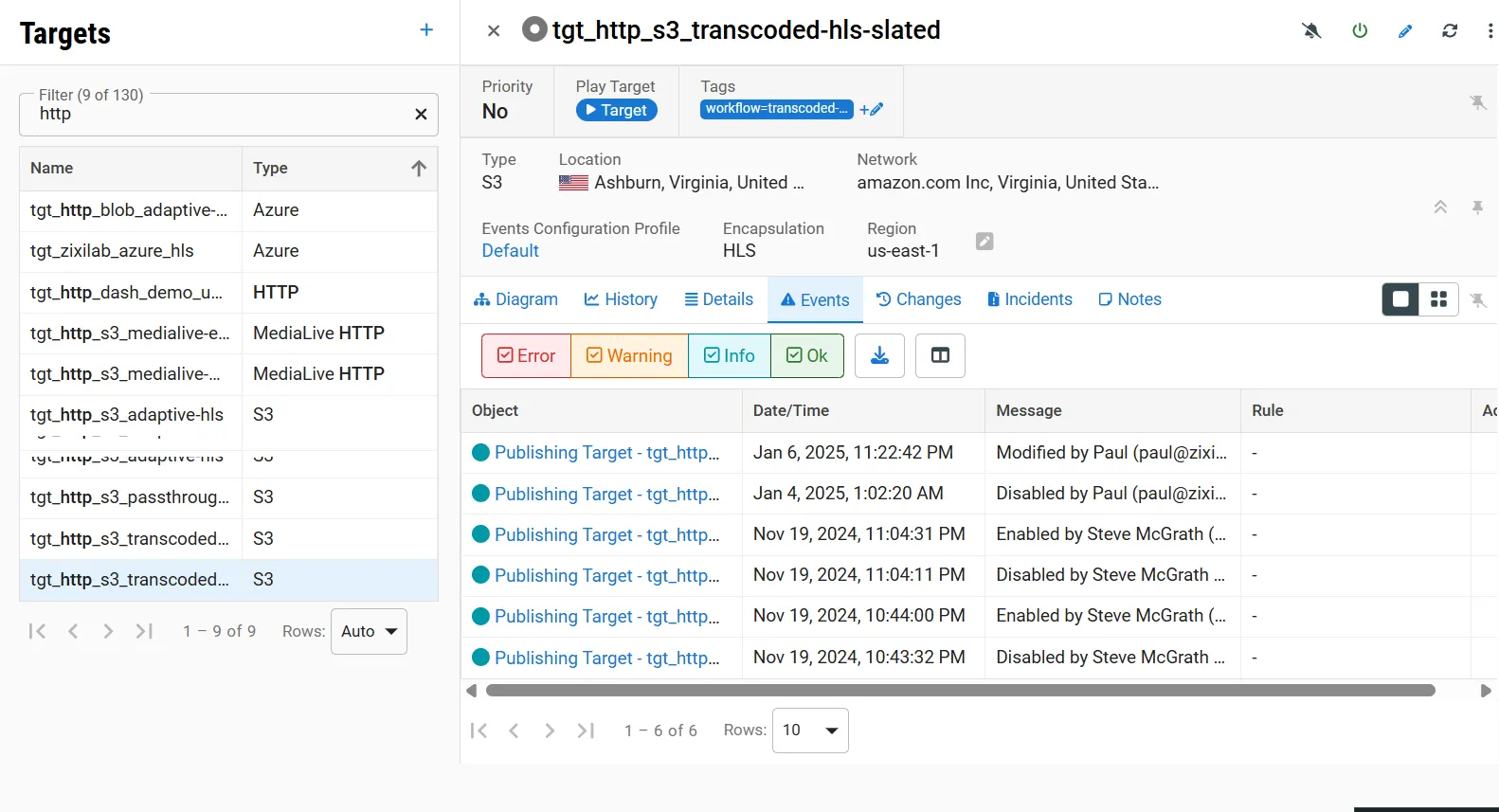The height and width of the screenshot is (812, 1499).
Task: Edit region with the gray pencil box
Action: (x=984, y=242)
